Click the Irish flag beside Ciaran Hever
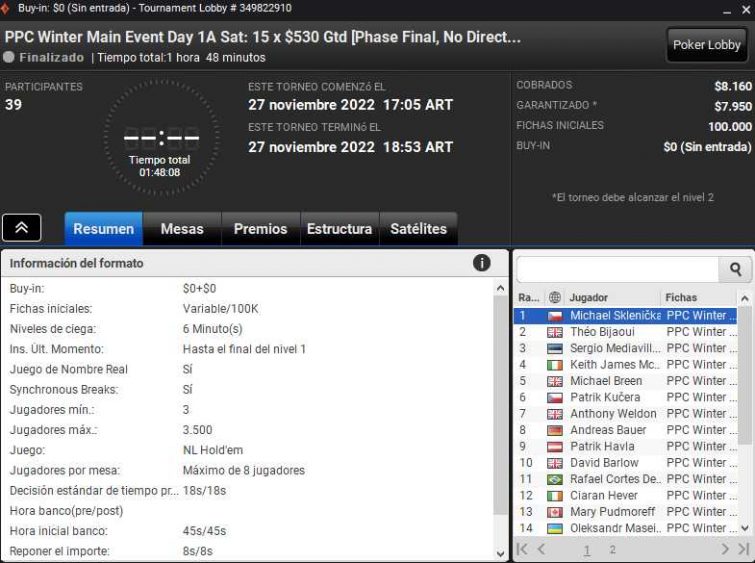755x563 pixels. pyautogui.click(x=555, y=496)
